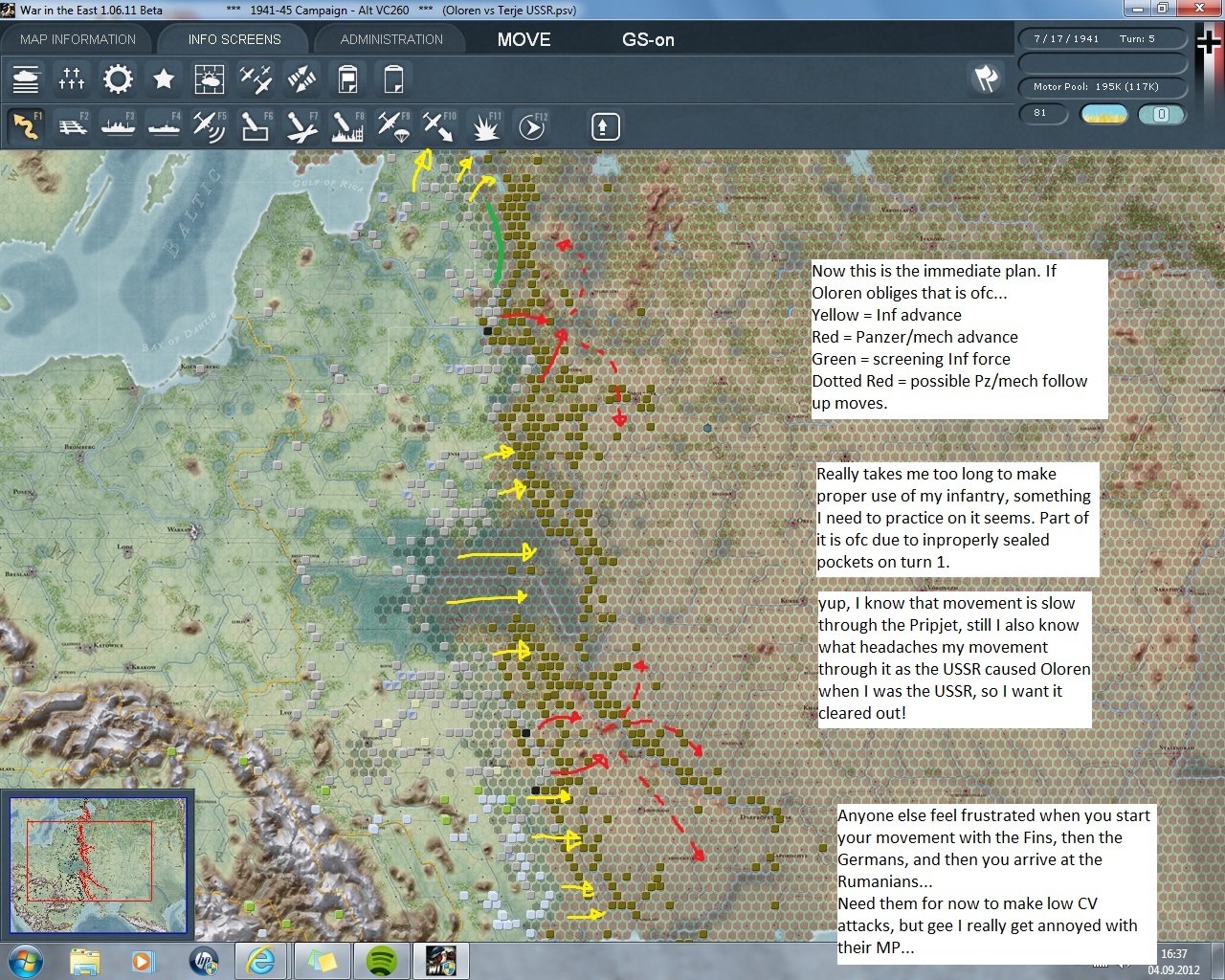Open the production gear icon screen
Image resolution: width=1225 pixels, height=980 pixels.
(118, 78)
